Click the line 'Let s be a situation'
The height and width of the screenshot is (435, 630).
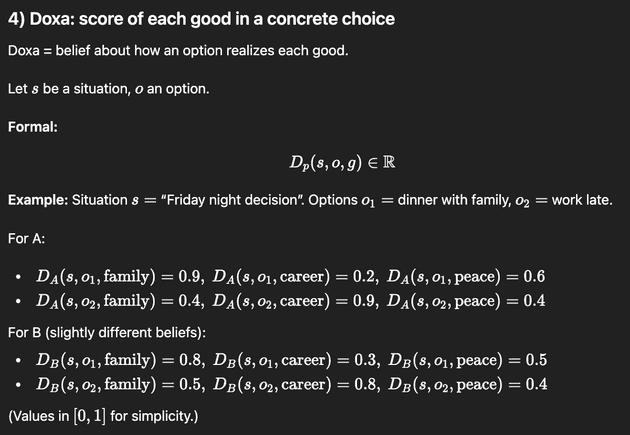pos(108,88)
